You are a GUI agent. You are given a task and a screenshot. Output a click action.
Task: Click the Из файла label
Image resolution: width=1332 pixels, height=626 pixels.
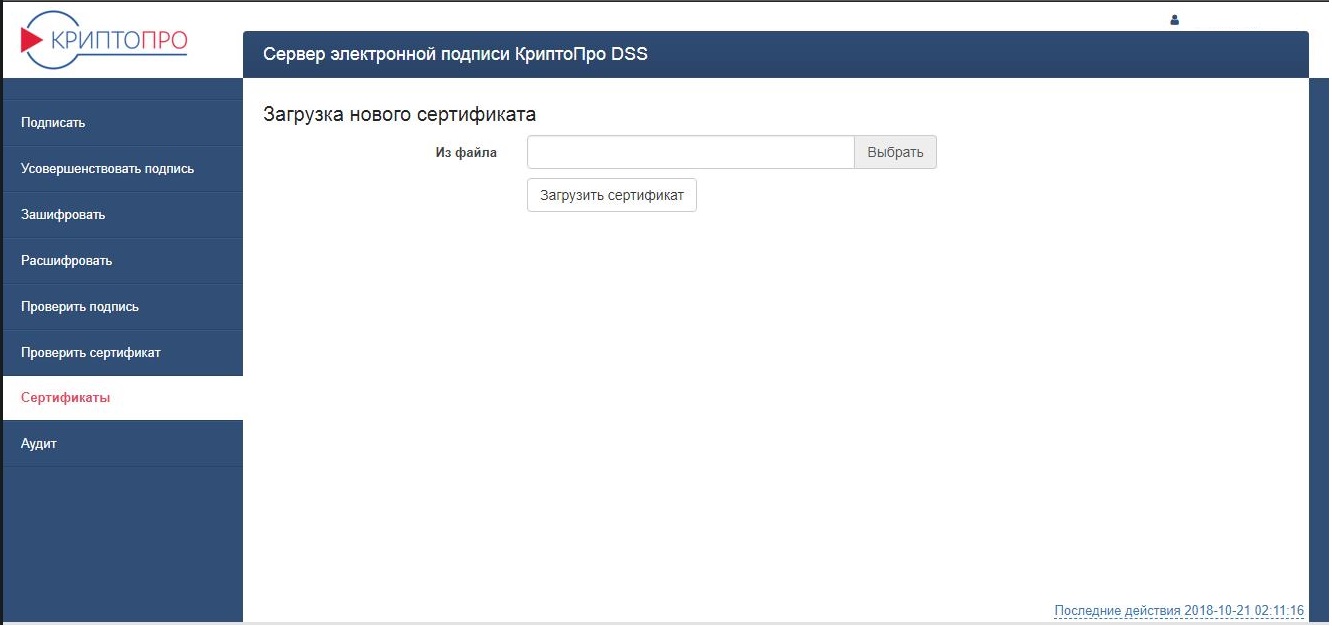click(x=466, y=153)
